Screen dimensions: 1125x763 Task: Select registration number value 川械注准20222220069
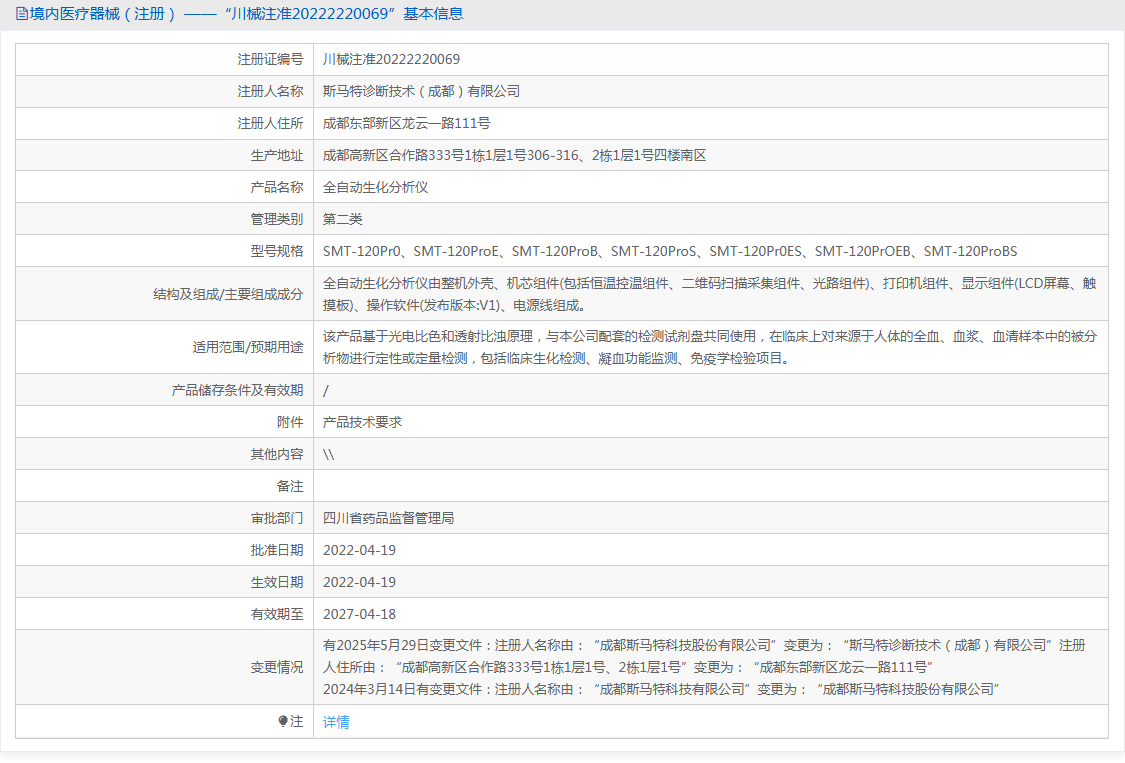point(391,60)
